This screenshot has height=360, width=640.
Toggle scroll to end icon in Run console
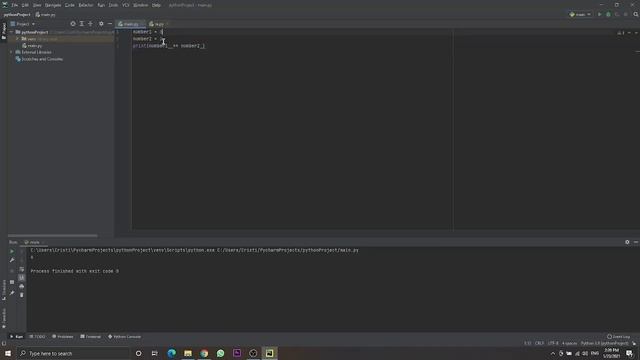22,278
